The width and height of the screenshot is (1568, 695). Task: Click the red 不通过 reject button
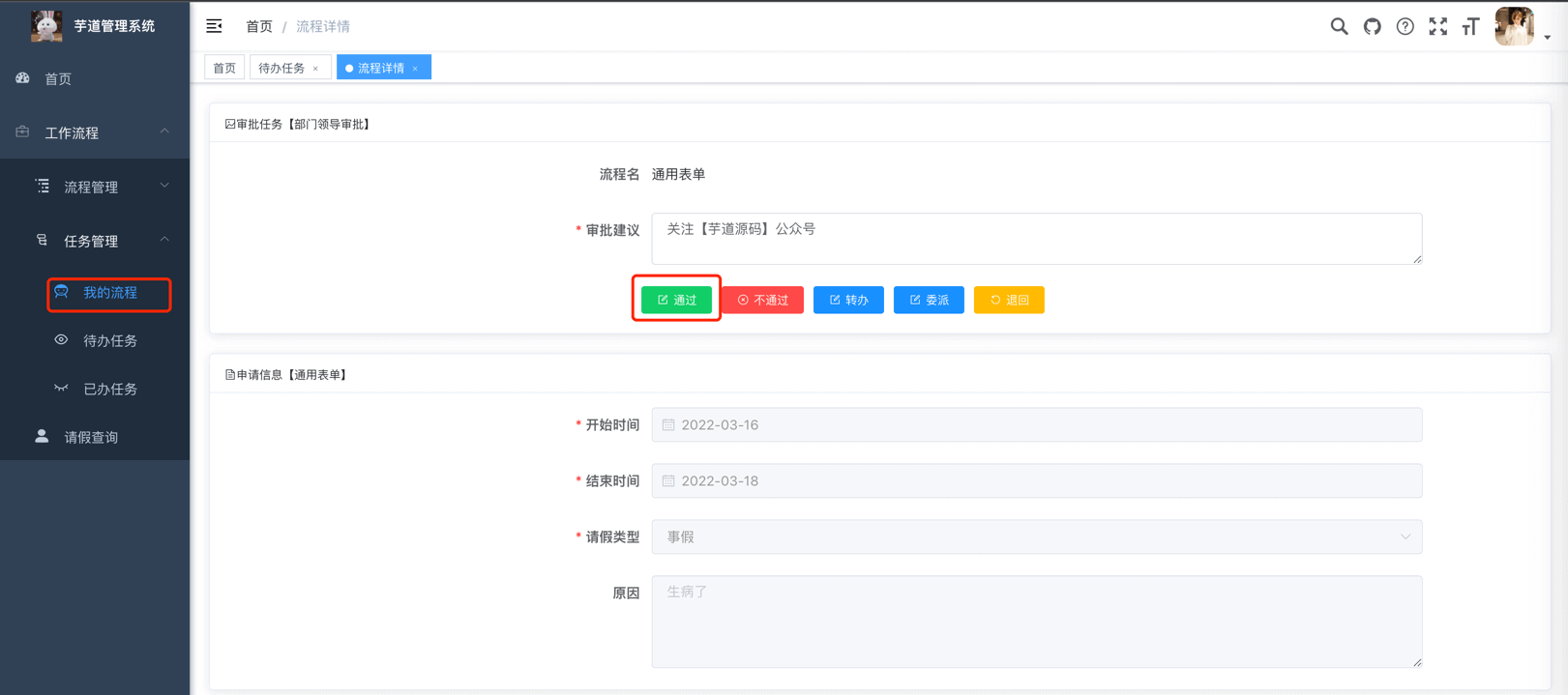coord(762,300)
